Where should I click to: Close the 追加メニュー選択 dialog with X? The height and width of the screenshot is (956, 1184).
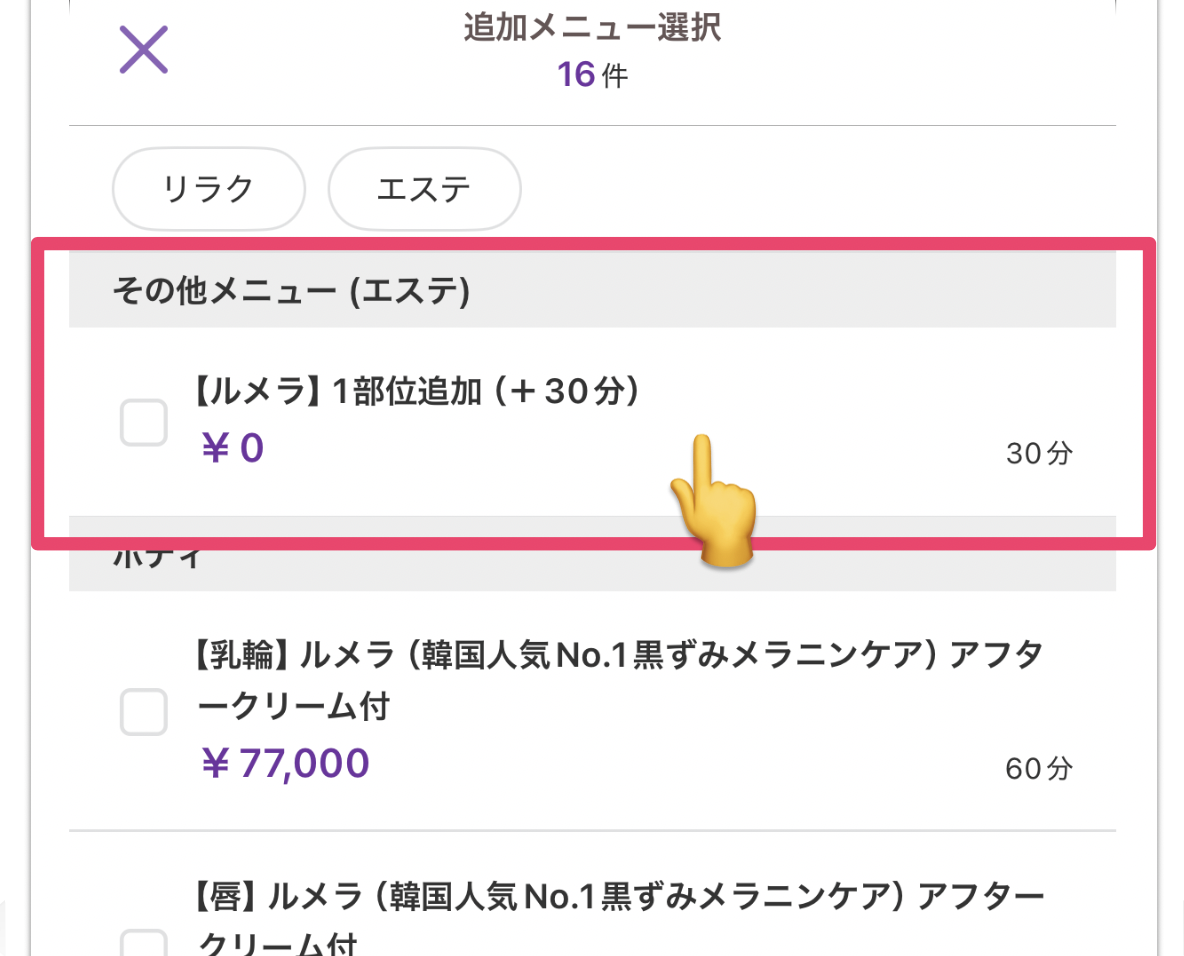point(144,50)
